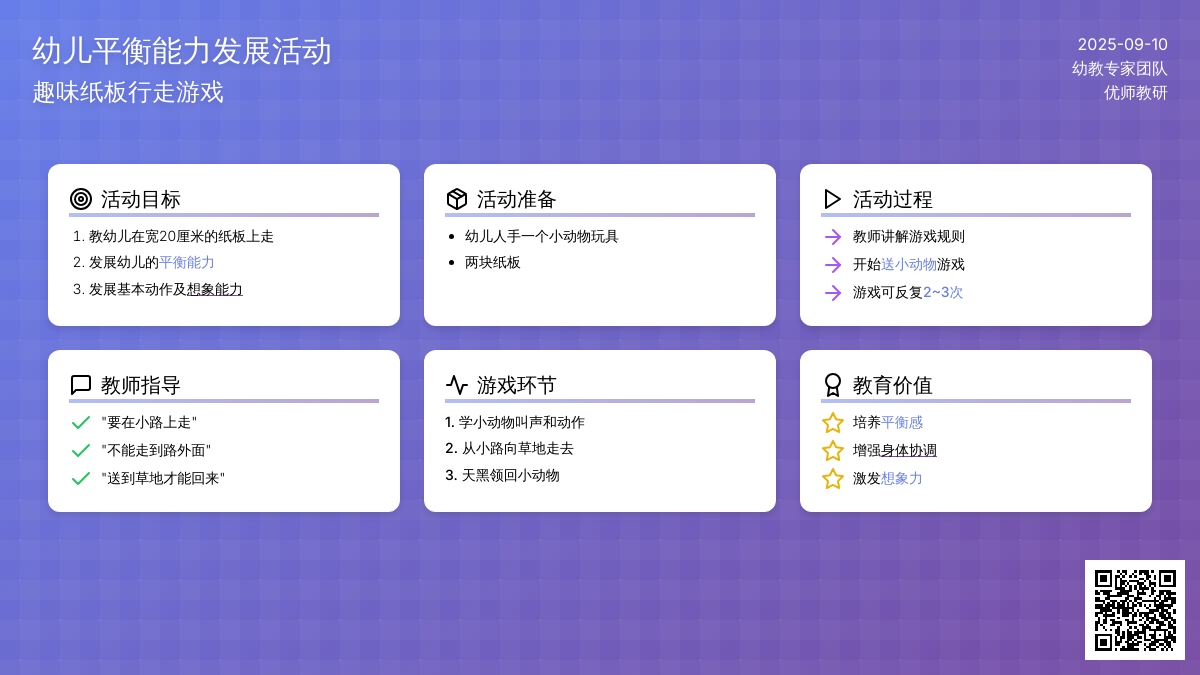Viewport: 1200px width, 675px height.
Task: Select the 活动过程 card heading
Action: [892, 199]
